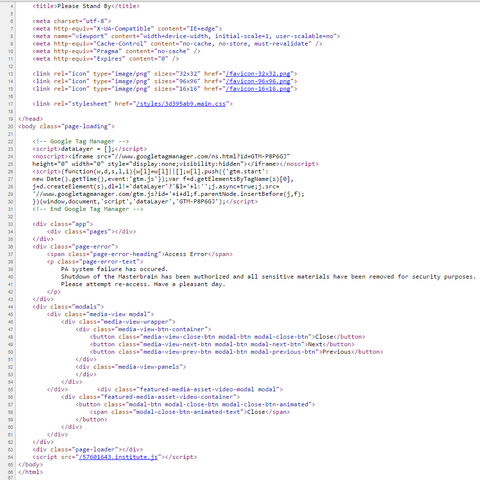Click the modal-close-btn-animated button line
This screenshot has height=480, width=480.
coord(195,404)
